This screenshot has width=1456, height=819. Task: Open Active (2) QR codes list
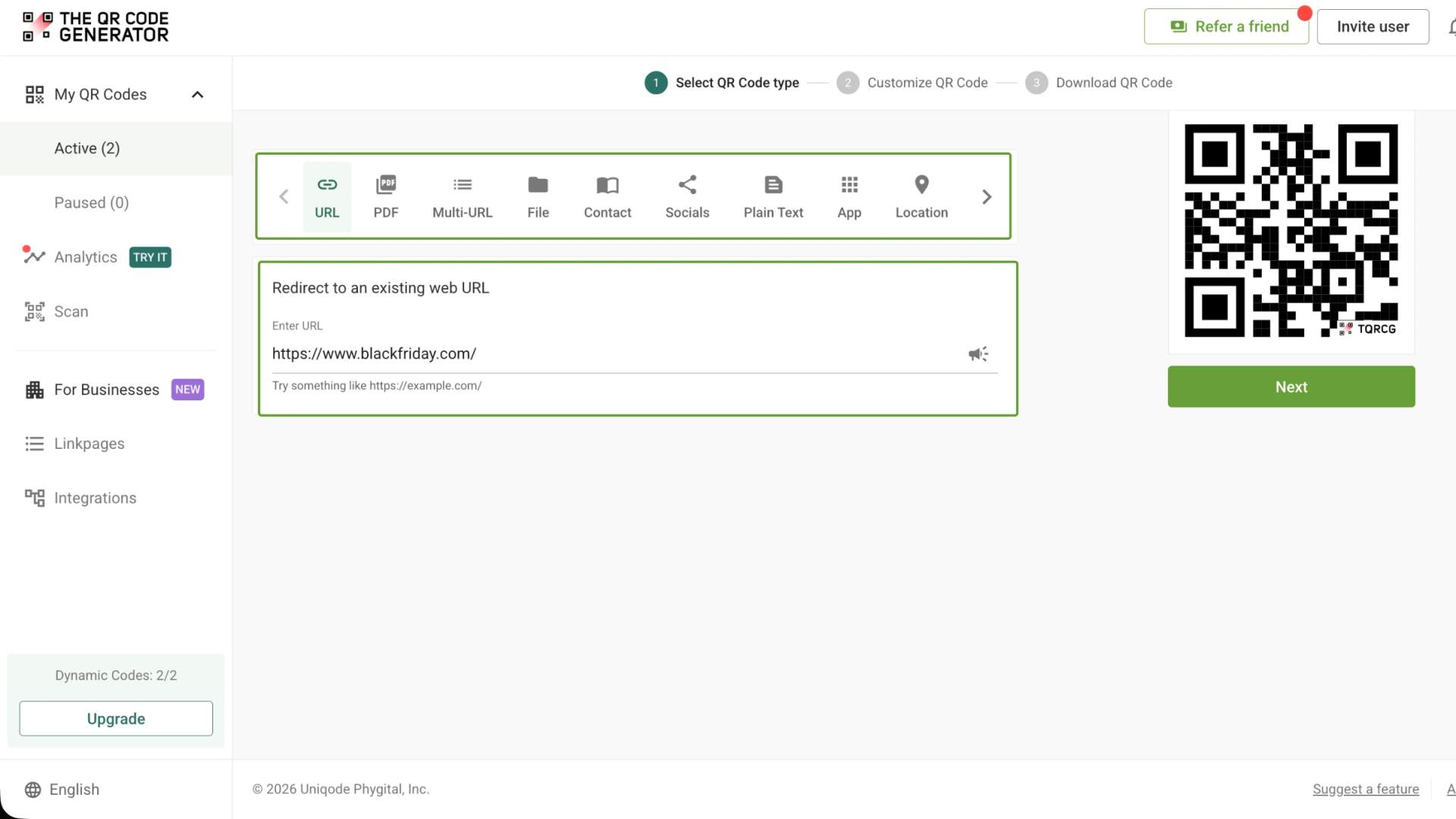116,149
